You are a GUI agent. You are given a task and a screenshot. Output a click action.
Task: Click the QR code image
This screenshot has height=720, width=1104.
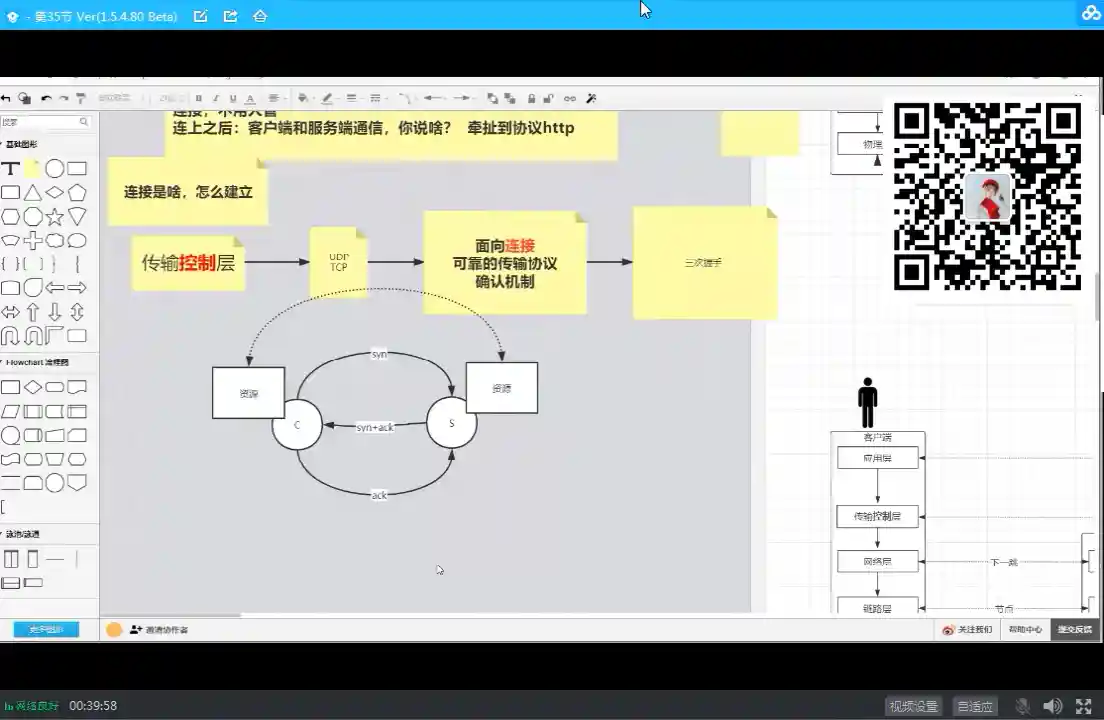(987, 196)
